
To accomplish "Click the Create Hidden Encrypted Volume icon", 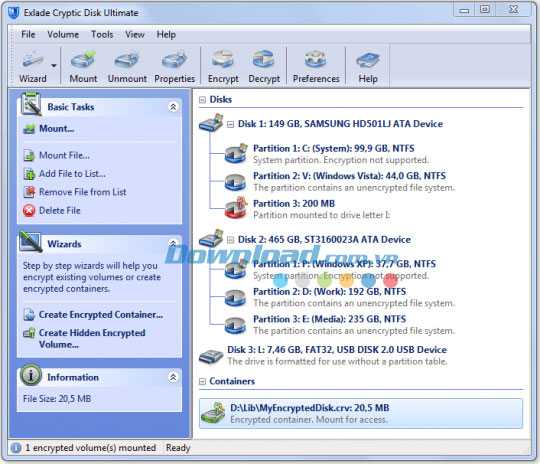I will pos(29,333).
